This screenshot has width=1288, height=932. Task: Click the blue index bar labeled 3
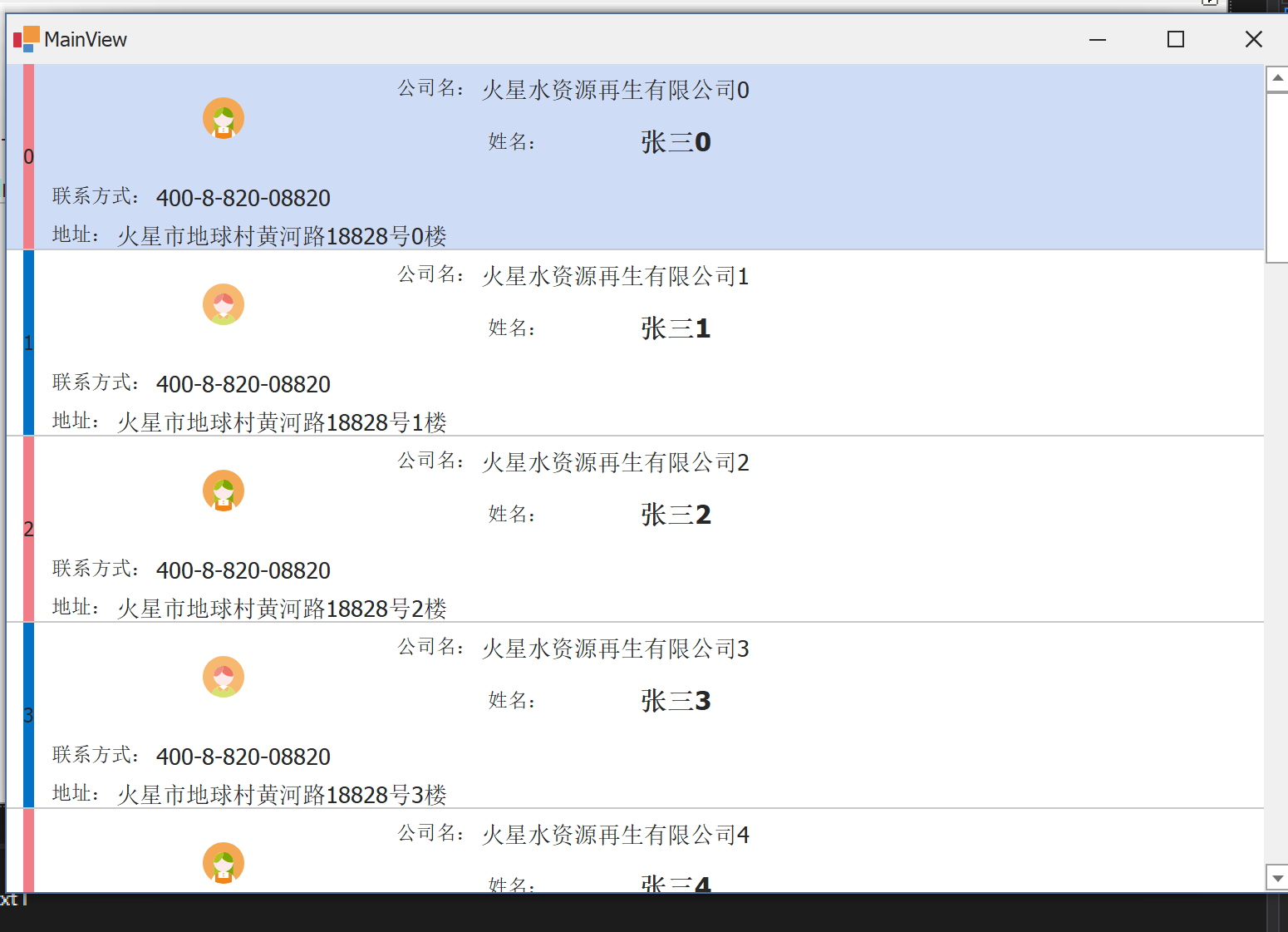(29, 713)
